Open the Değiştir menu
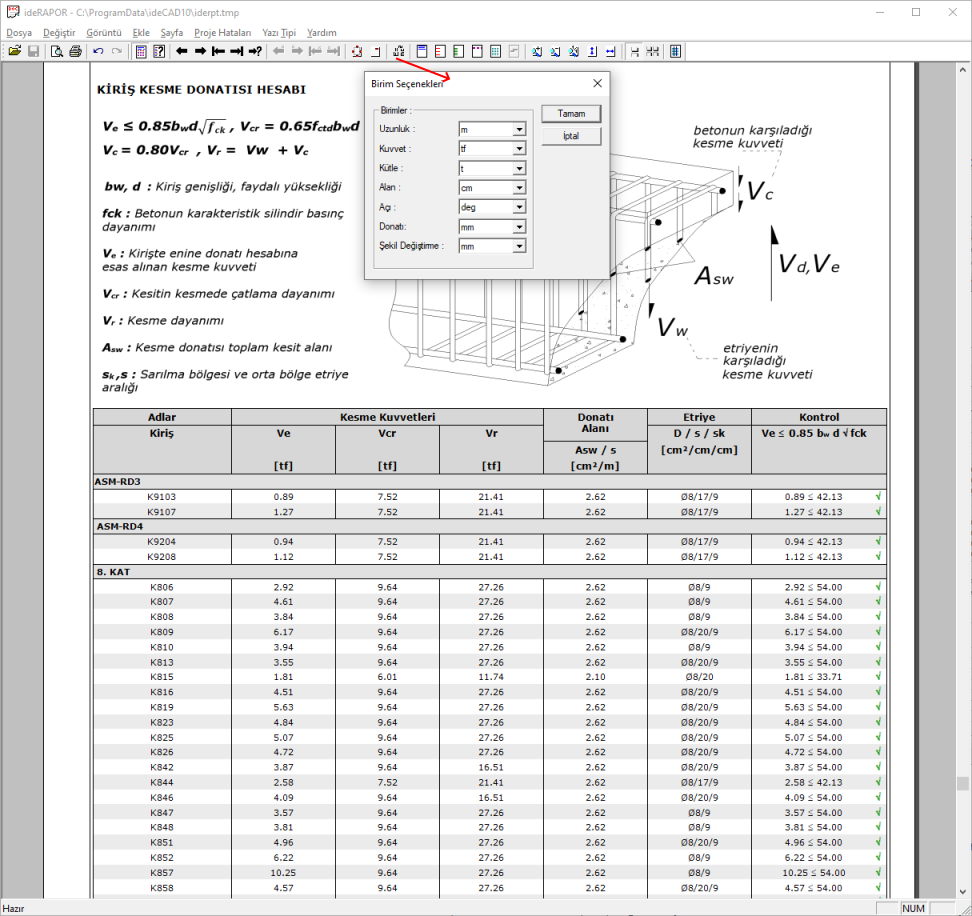The height and width of the screenshot is (916, 972). (60, 32)
